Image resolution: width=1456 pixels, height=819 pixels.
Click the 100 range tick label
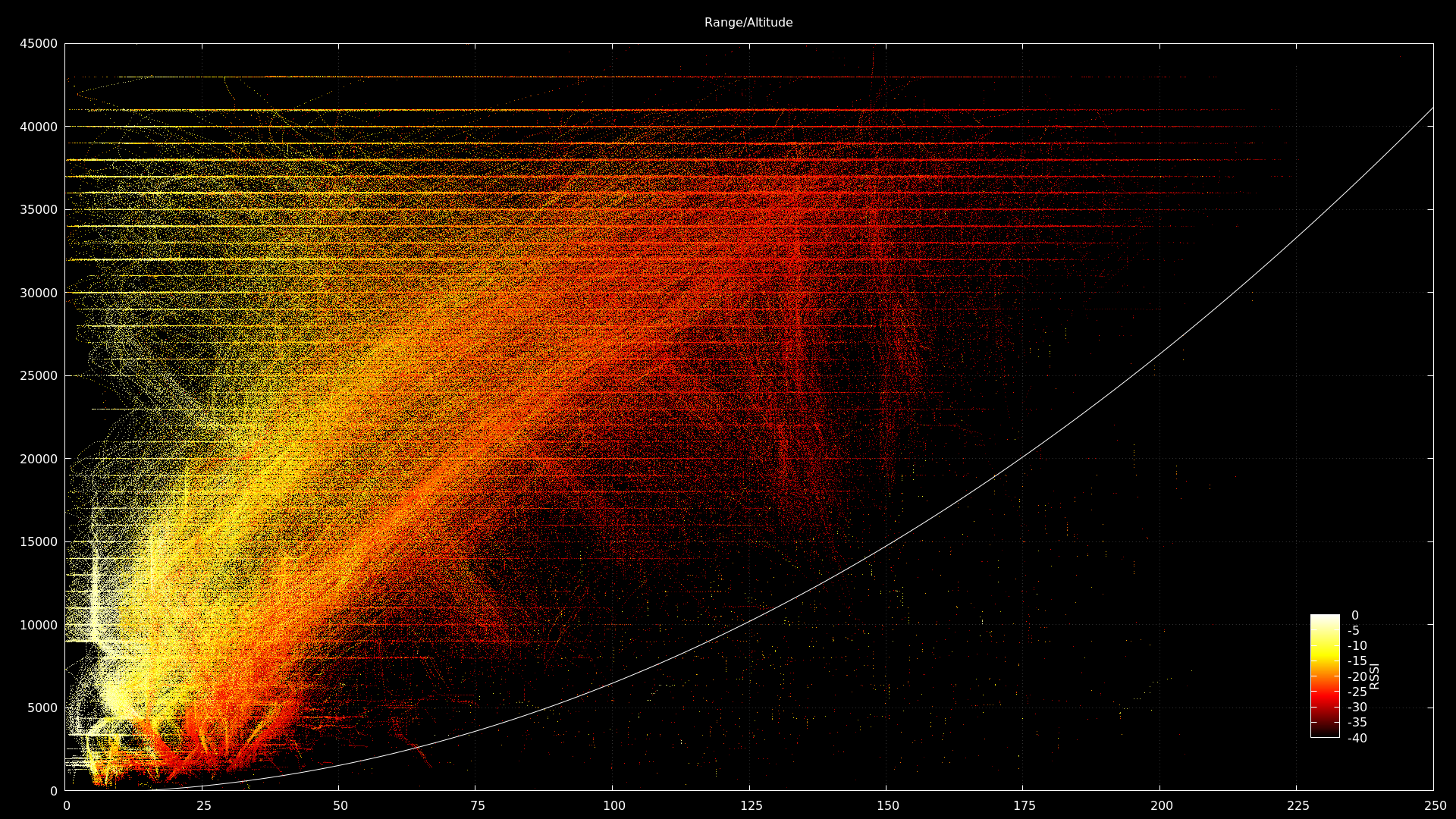[x=613, y=805]
